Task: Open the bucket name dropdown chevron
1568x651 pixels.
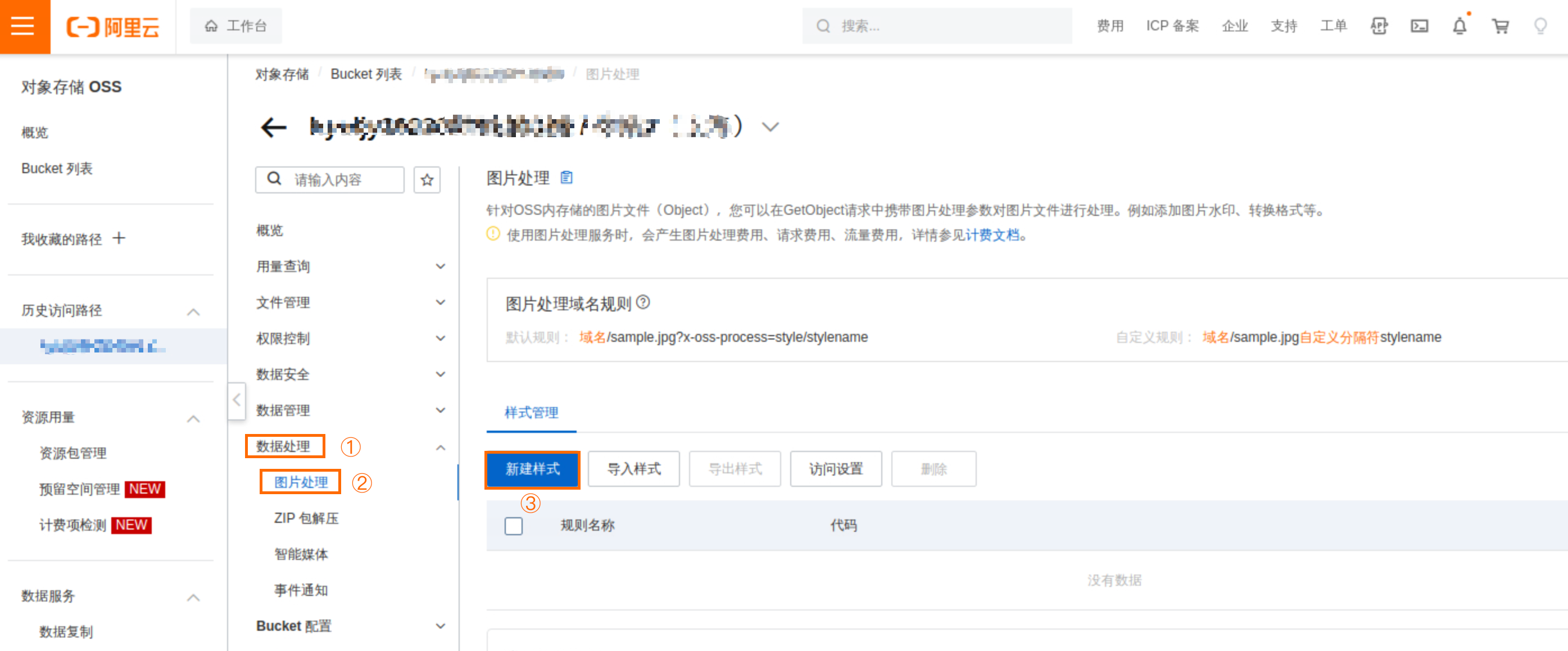Action: (x=770, y=127)
